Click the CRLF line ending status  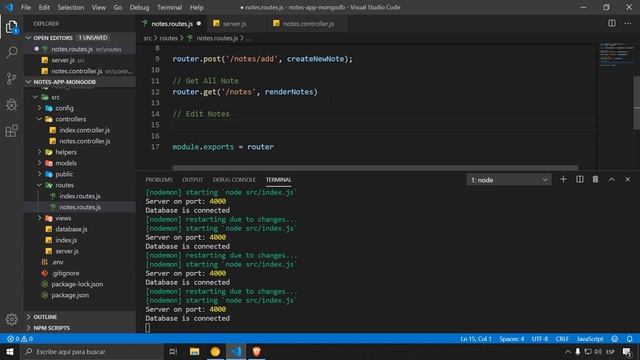click(x=562, y=339)
